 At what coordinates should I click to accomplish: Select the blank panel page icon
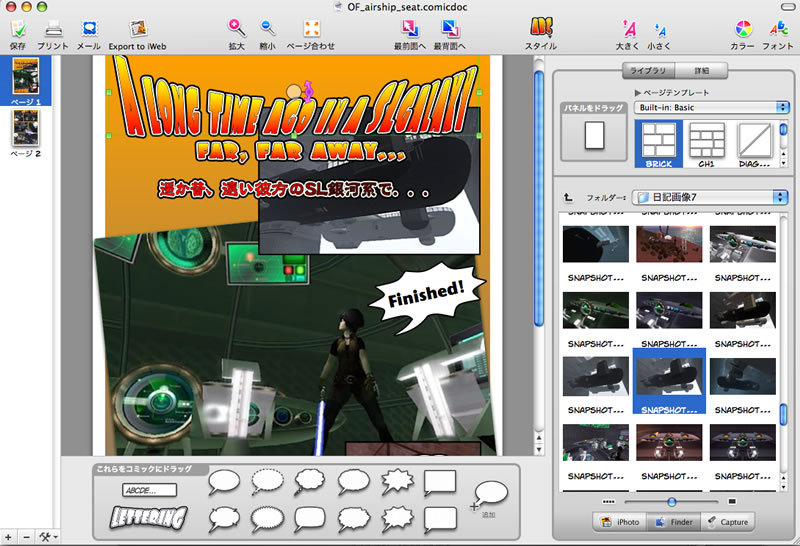594,135
